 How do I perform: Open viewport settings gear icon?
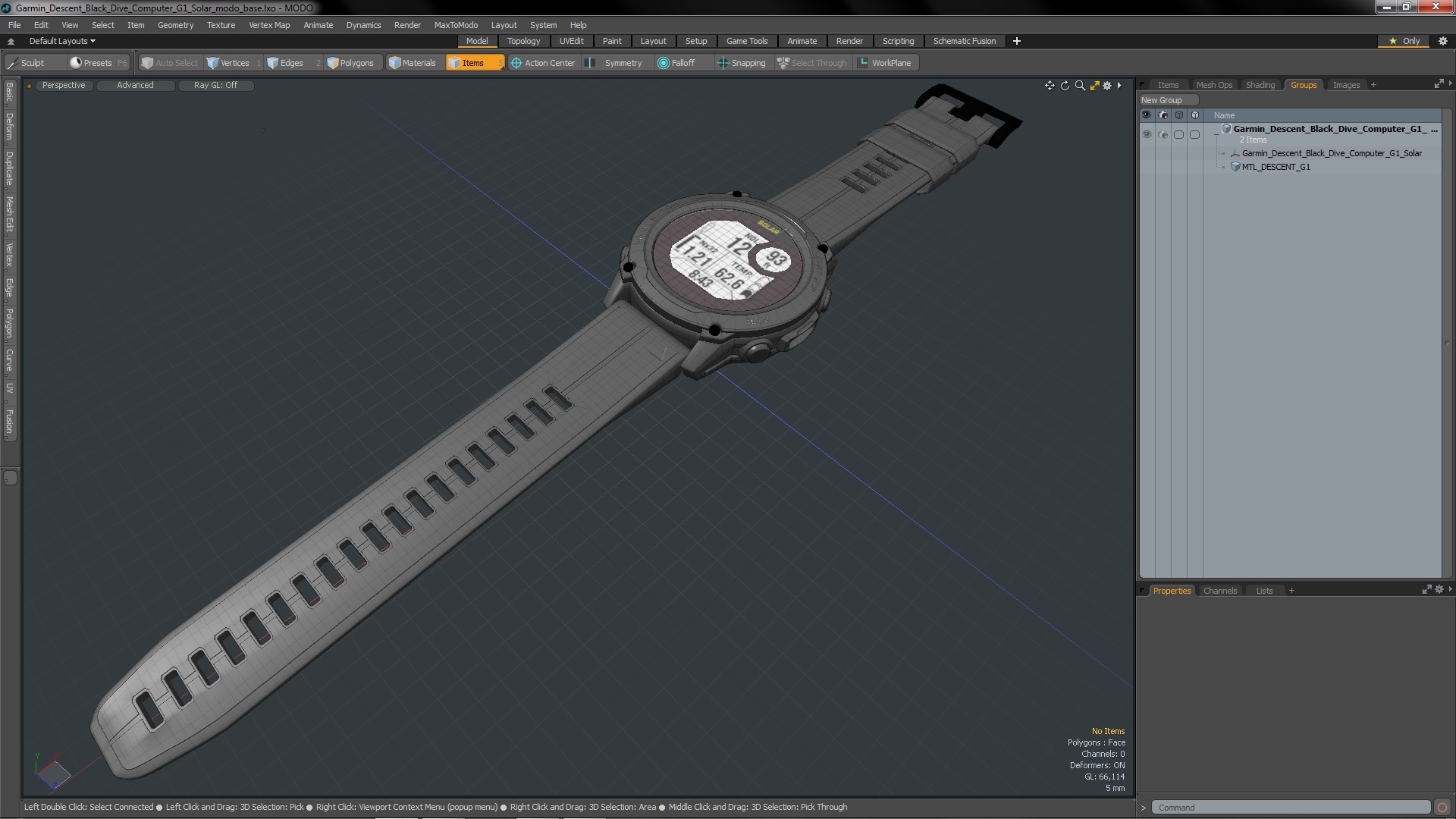[1107, 86]
